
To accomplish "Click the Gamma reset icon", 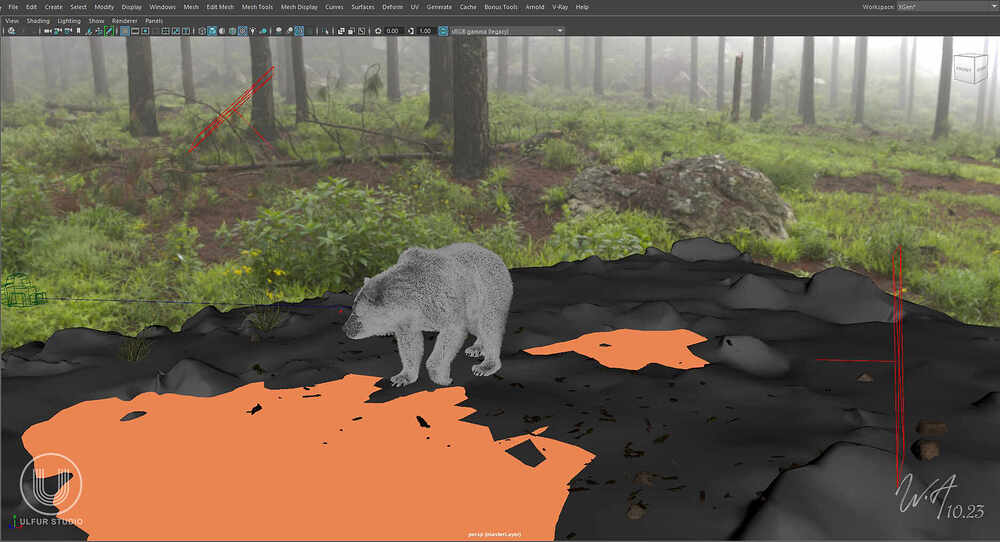I will click(x=410, y=31).
